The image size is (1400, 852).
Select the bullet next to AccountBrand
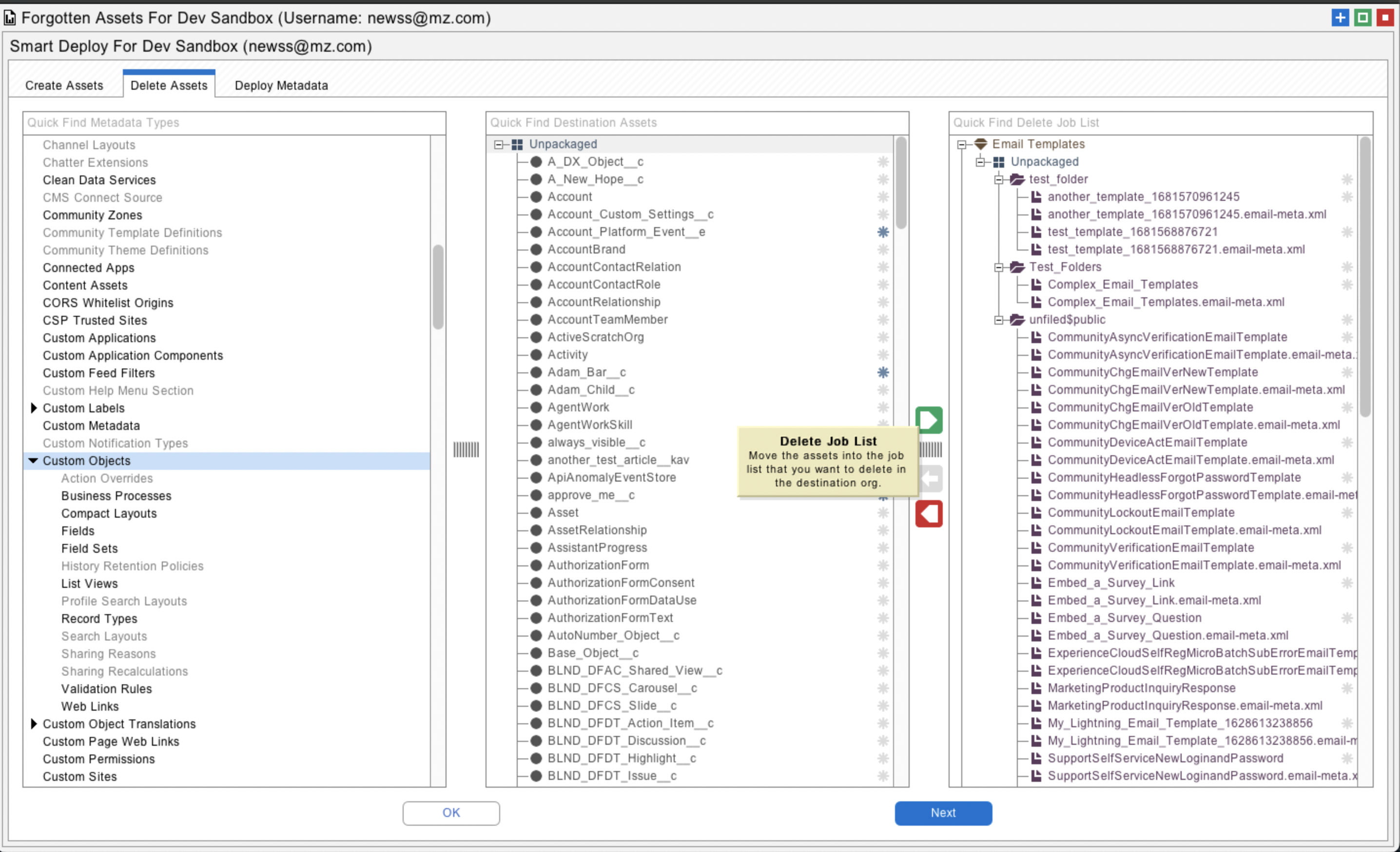pos(536,250)
